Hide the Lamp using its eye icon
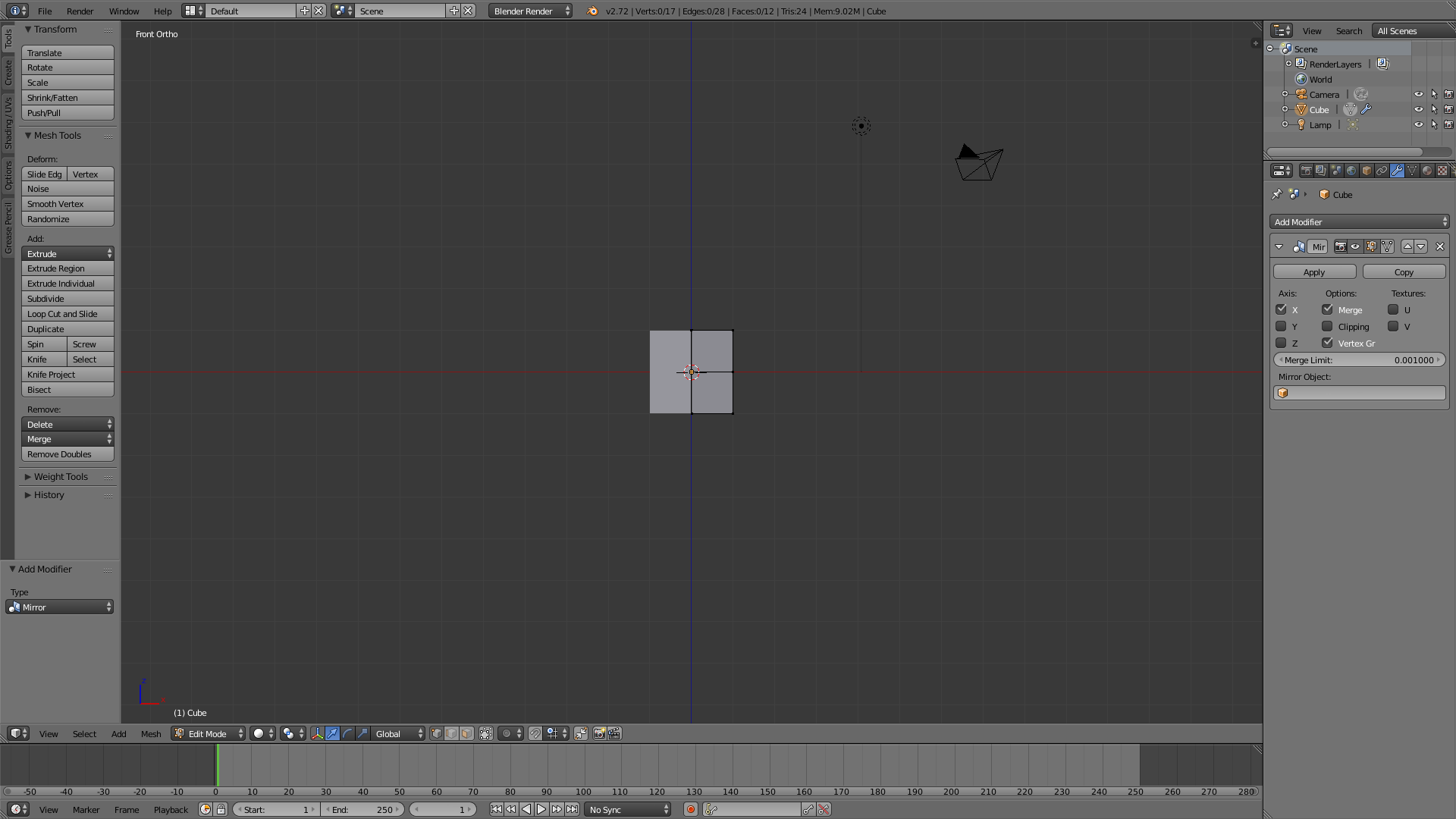The height and width of the screenshot is (819, 1456). coord(1419,124)
